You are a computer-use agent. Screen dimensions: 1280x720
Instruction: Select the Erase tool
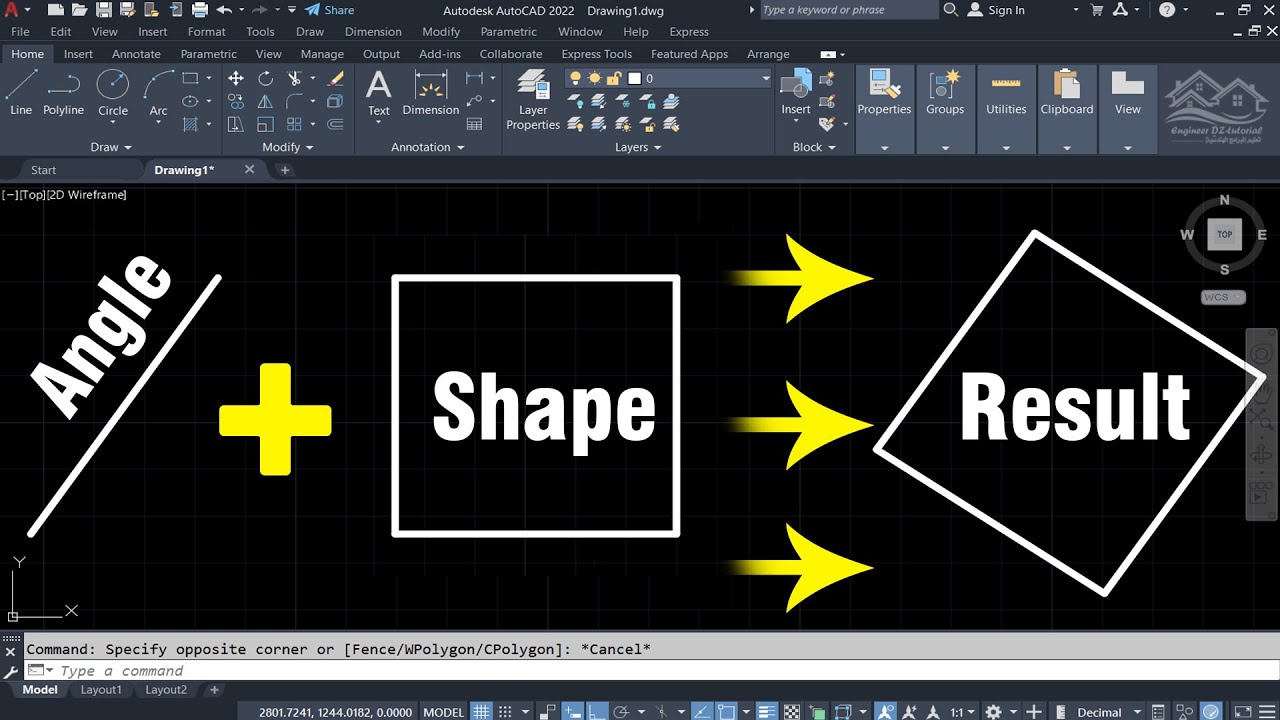click(x=337, y=78)
